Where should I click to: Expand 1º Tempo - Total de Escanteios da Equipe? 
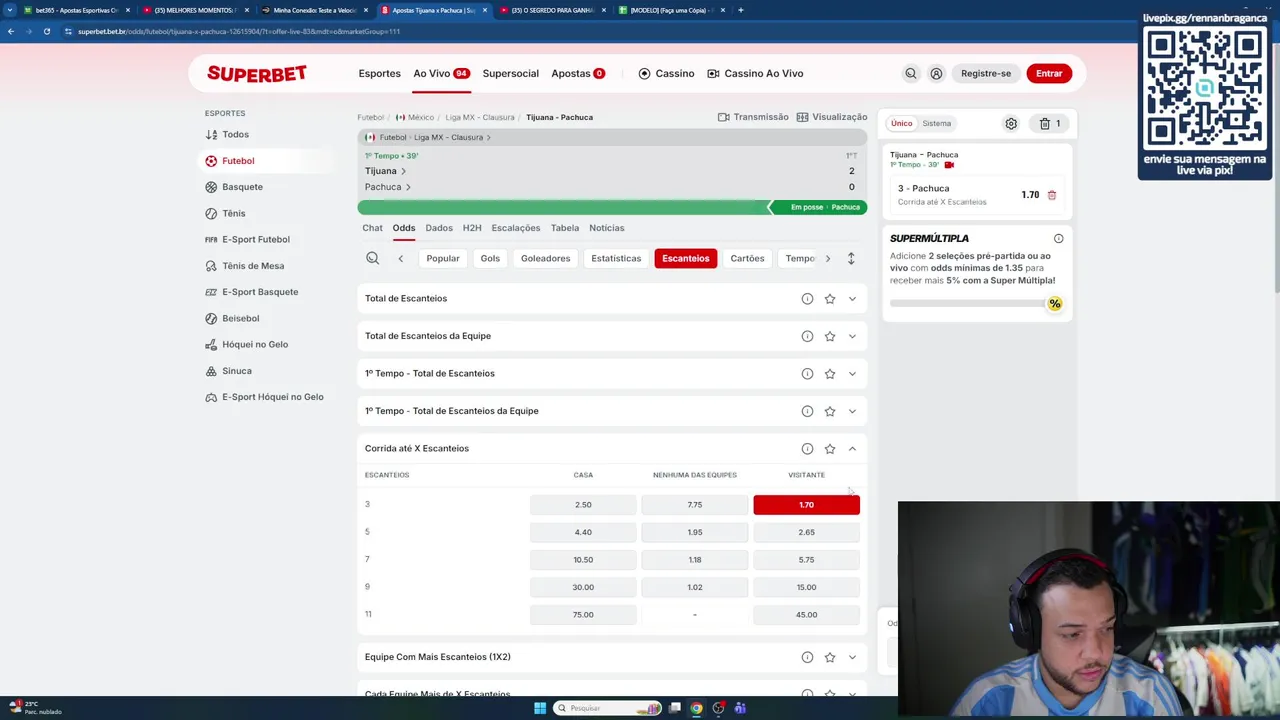click(852, 411)
